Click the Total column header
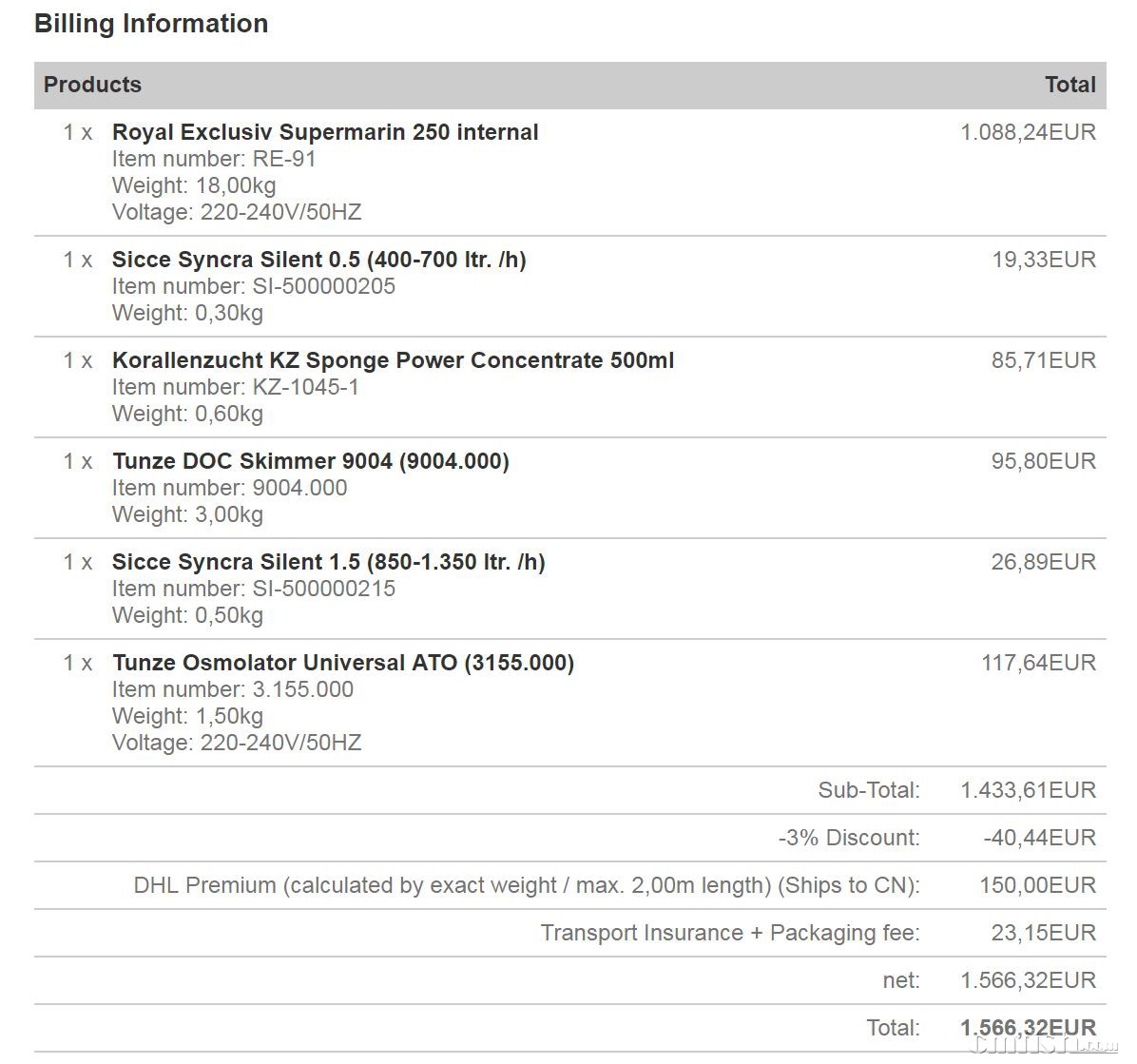This screenshot has height=1064, width=1137. click(x=1070, y=85)
